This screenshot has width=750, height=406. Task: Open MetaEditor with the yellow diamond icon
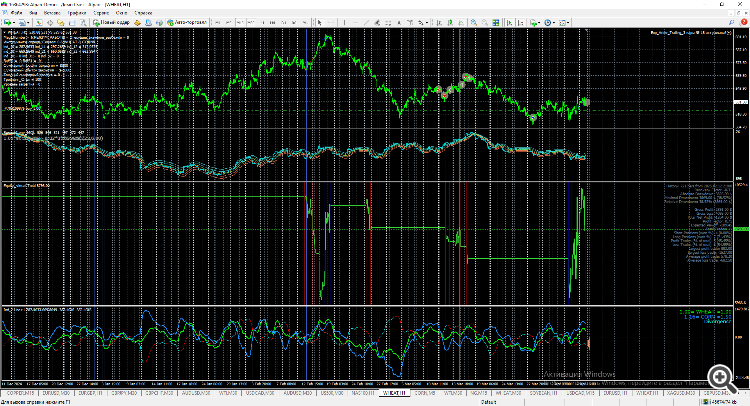(137, 22)
